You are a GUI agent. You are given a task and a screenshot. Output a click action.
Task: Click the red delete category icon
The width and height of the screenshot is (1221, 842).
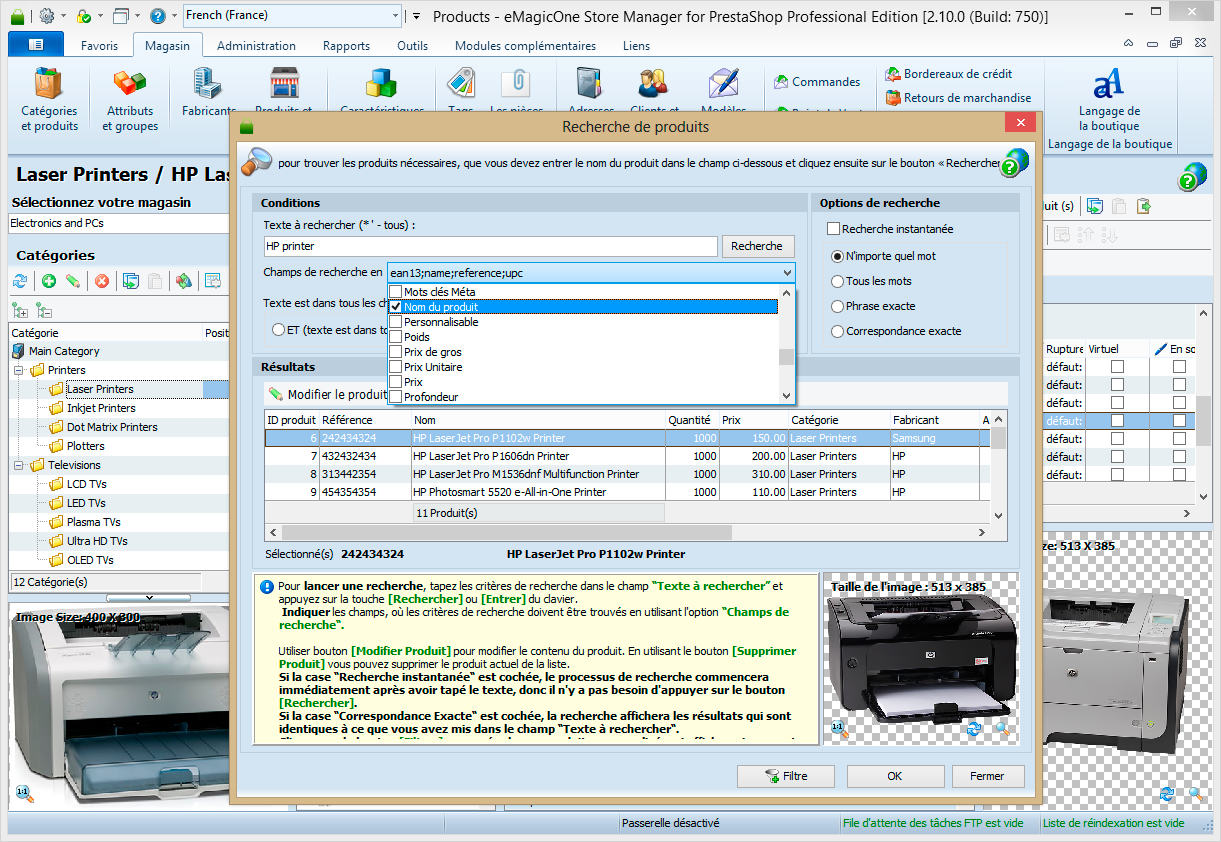click(x=102, y=281)
